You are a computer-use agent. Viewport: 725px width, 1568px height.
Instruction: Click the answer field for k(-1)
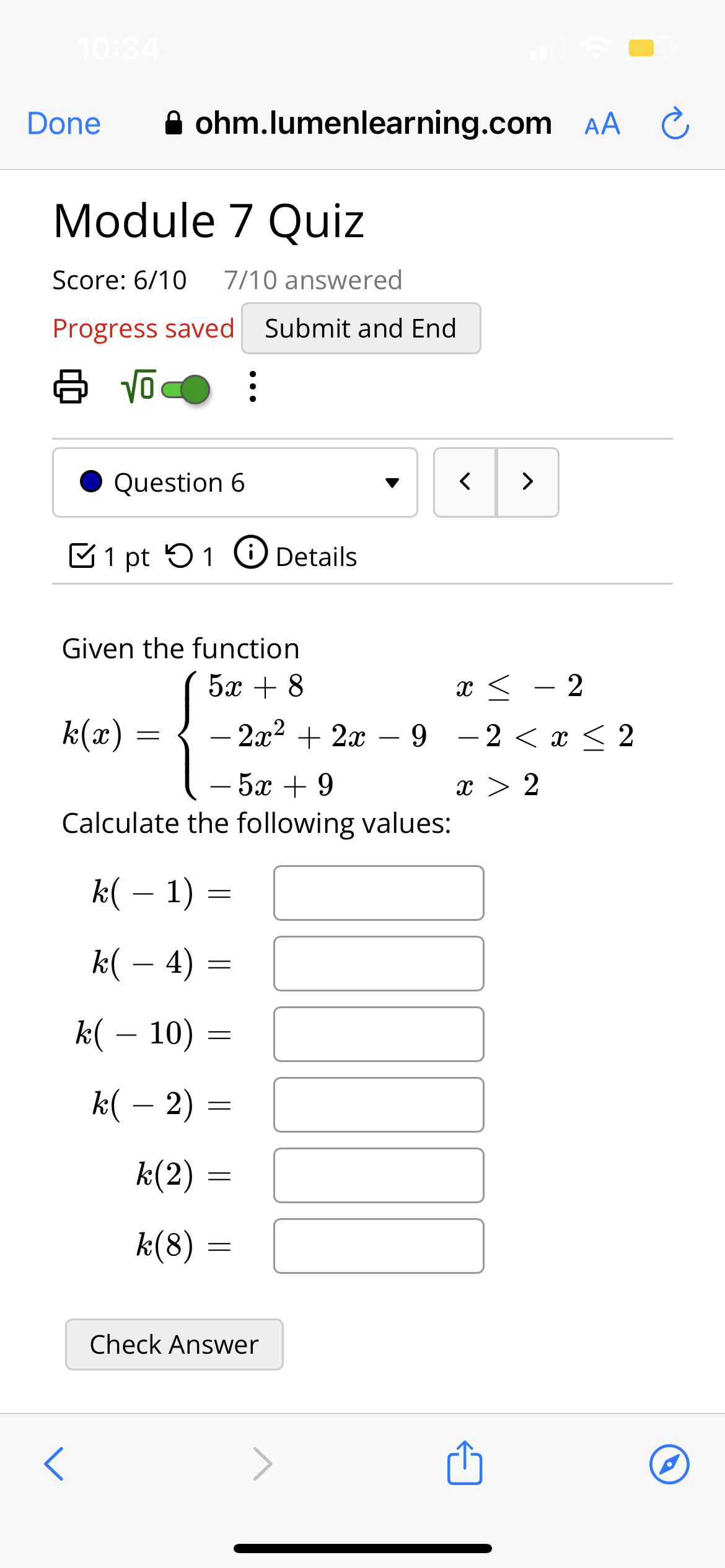click(x=378, y=892)
